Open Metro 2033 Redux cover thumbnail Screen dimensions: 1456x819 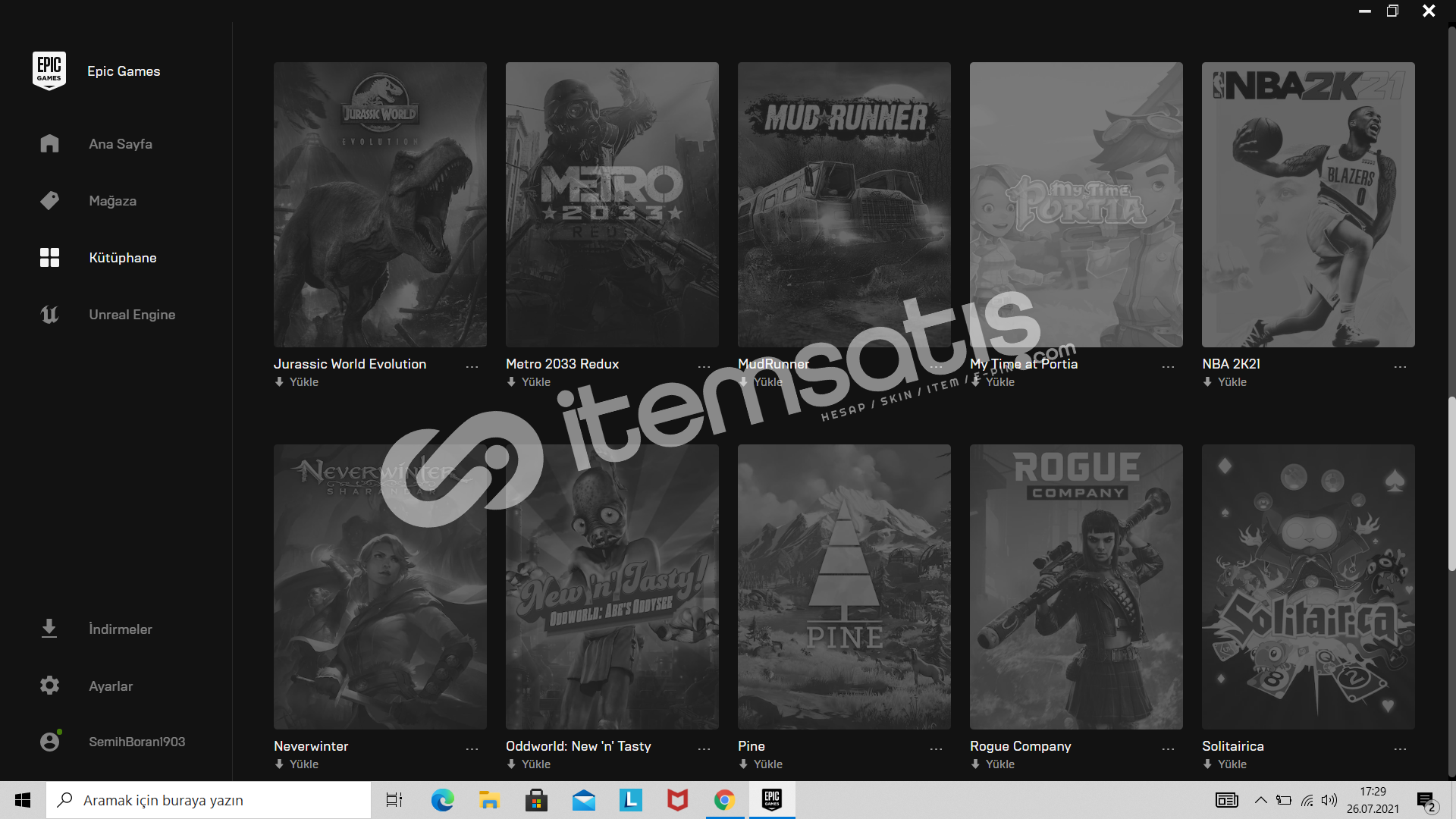(612, 205)
